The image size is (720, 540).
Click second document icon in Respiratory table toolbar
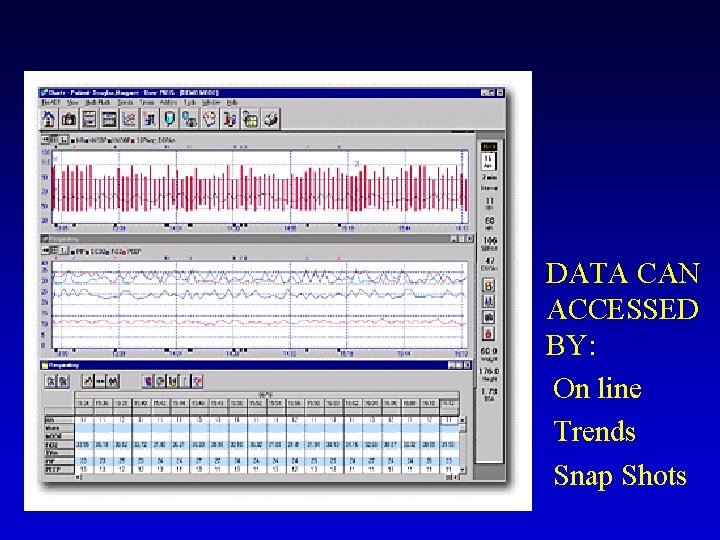(x=63, y=381)
